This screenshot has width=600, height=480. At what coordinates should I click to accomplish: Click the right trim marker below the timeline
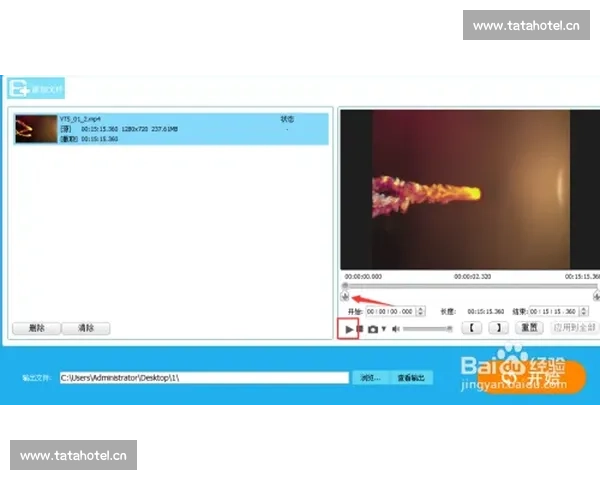pyautogui.click(x=597, y=297)
